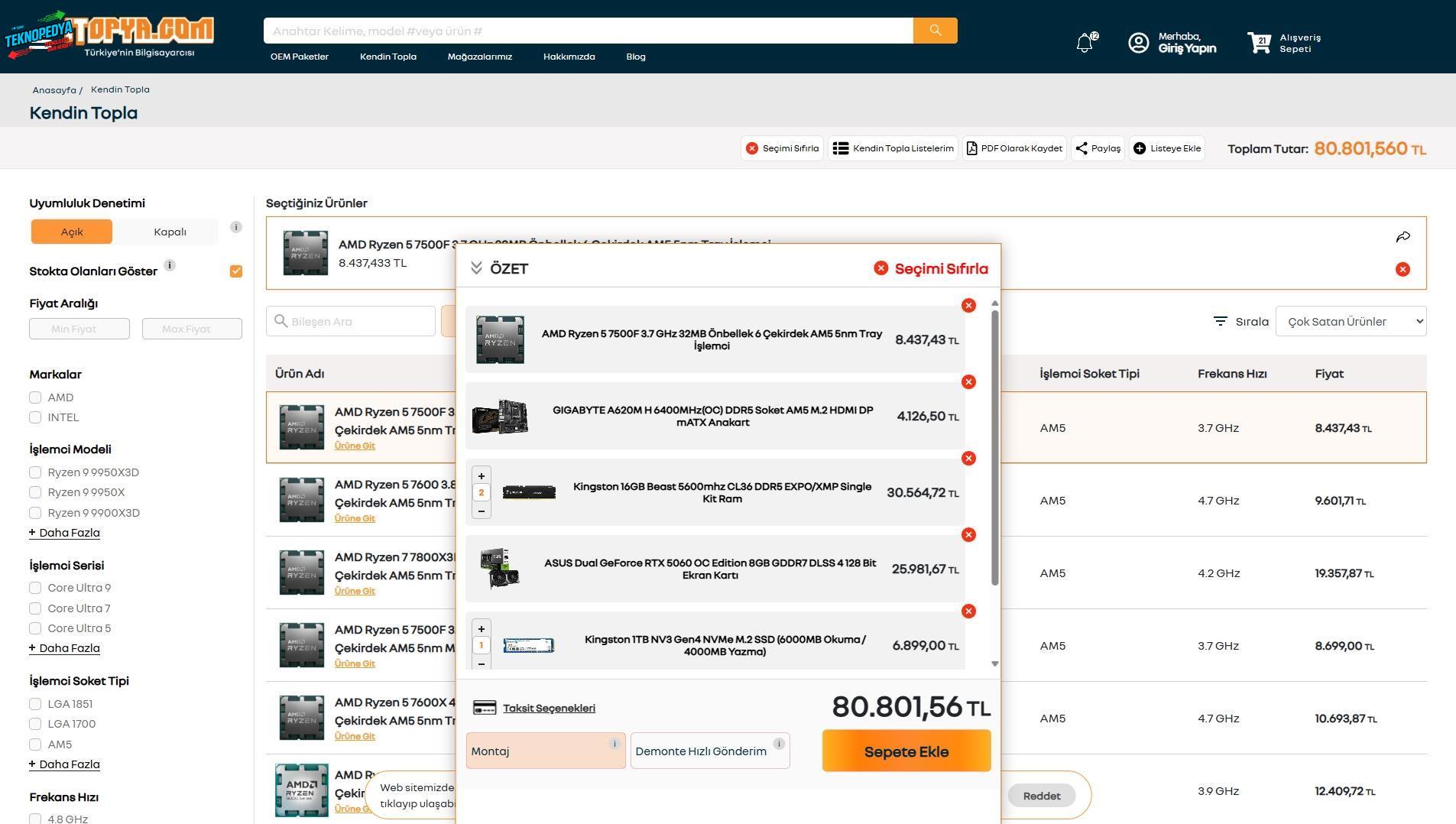Expand Daha Fazla under İşlemci Modeli
The width and height of the screenshot is (1456, 824).
(65, 533)
